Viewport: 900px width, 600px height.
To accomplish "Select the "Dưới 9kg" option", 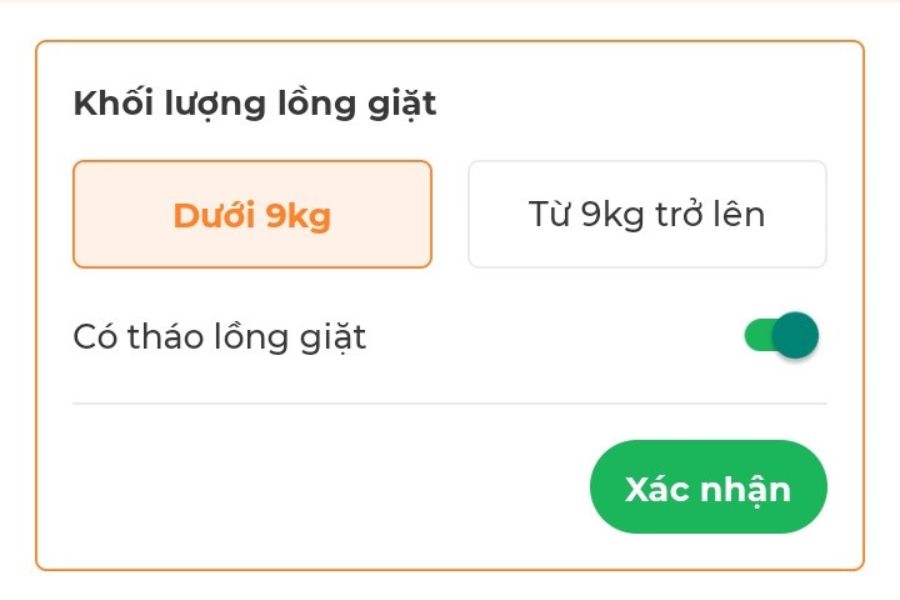I will (x=252, y=215).
